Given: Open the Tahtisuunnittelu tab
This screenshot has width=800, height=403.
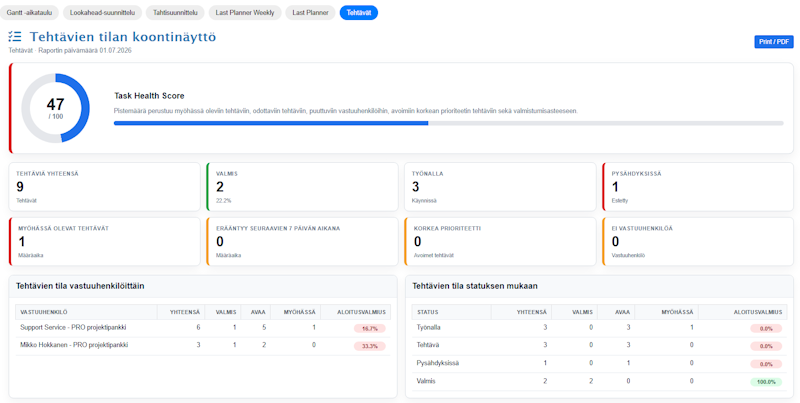Looking at the screenshot, I should [x=175, y=13].
